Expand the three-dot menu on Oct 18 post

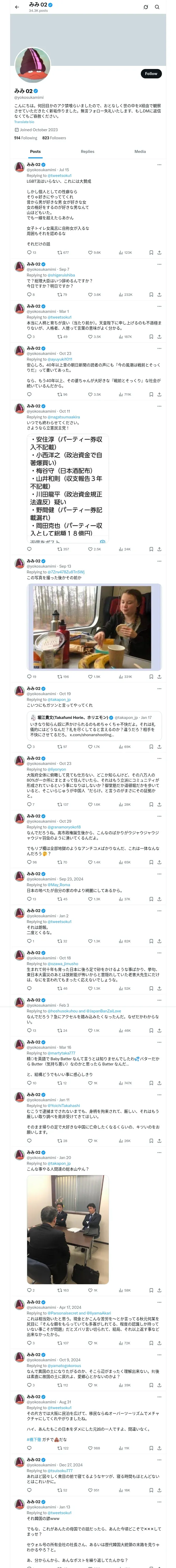pyautogui.click(x=159, y=953)
